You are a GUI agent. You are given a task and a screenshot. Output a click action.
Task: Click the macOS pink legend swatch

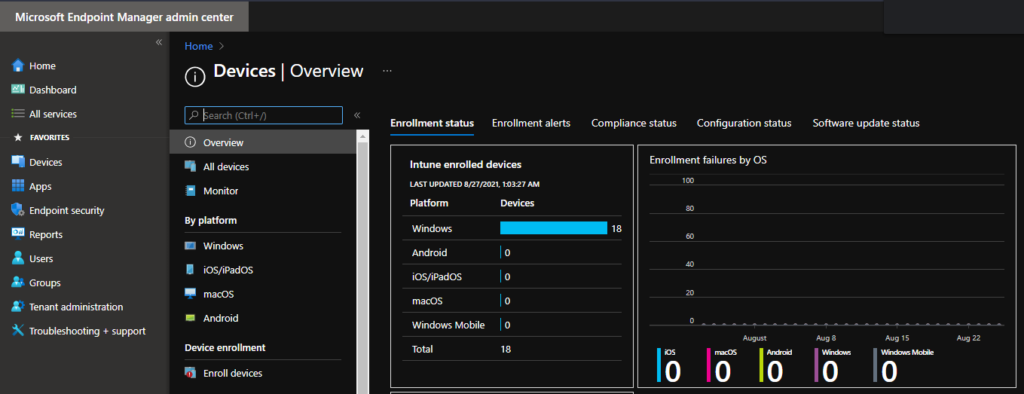709,365
